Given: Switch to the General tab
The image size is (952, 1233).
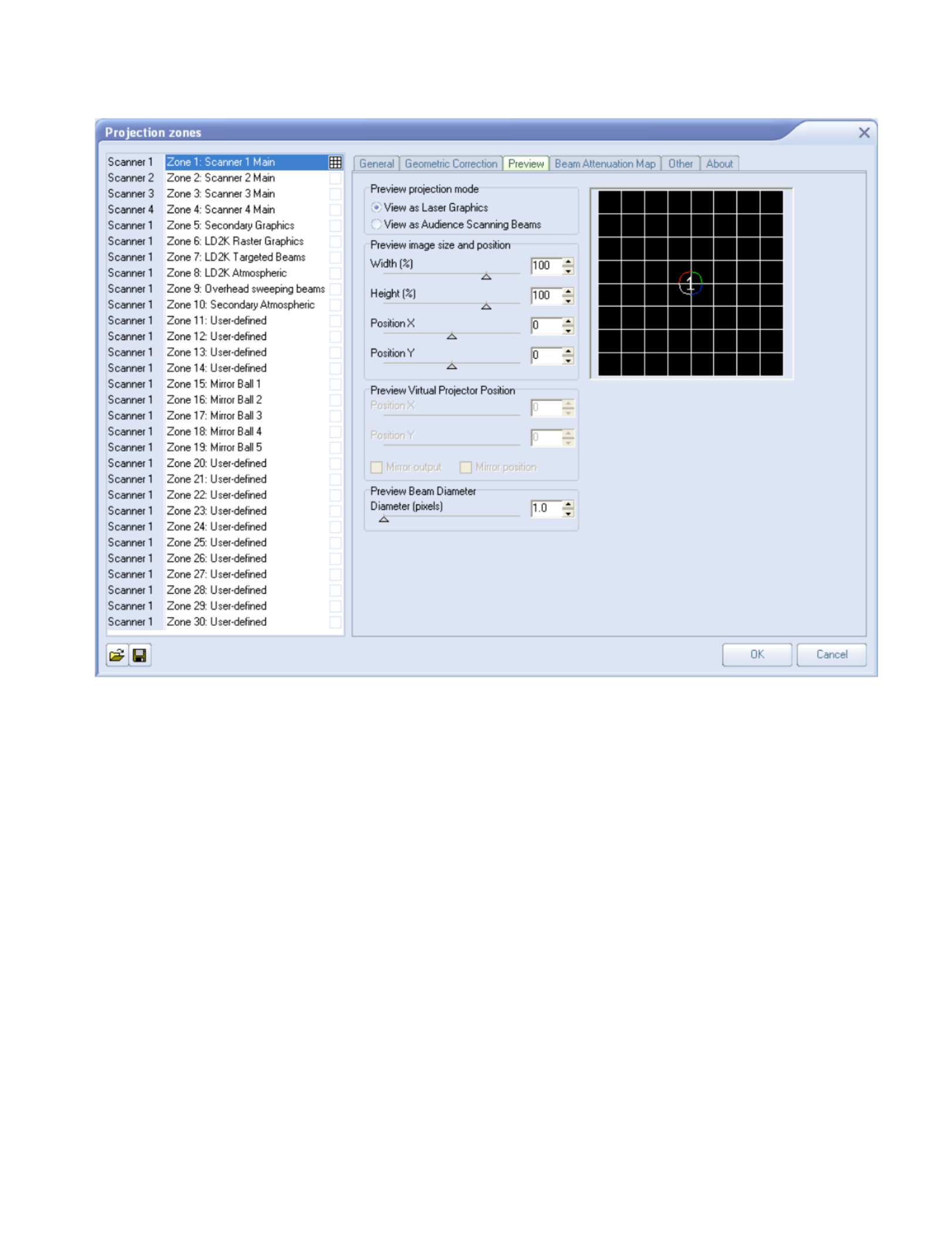Looking at the screenshot, I should point(376,164).
